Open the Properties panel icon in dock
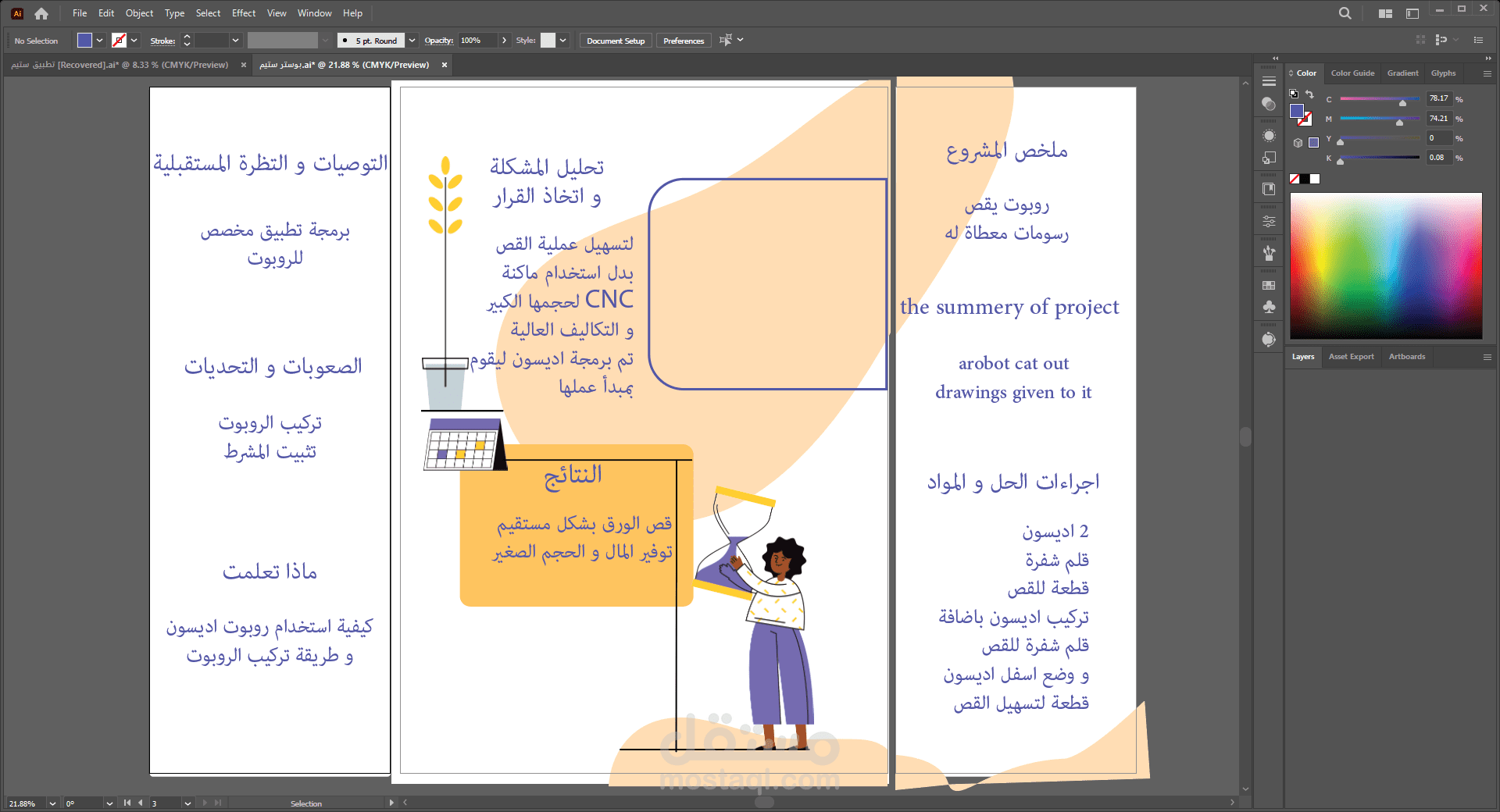The height and width of the screenshot is (812, 1500). point(1269,81)
